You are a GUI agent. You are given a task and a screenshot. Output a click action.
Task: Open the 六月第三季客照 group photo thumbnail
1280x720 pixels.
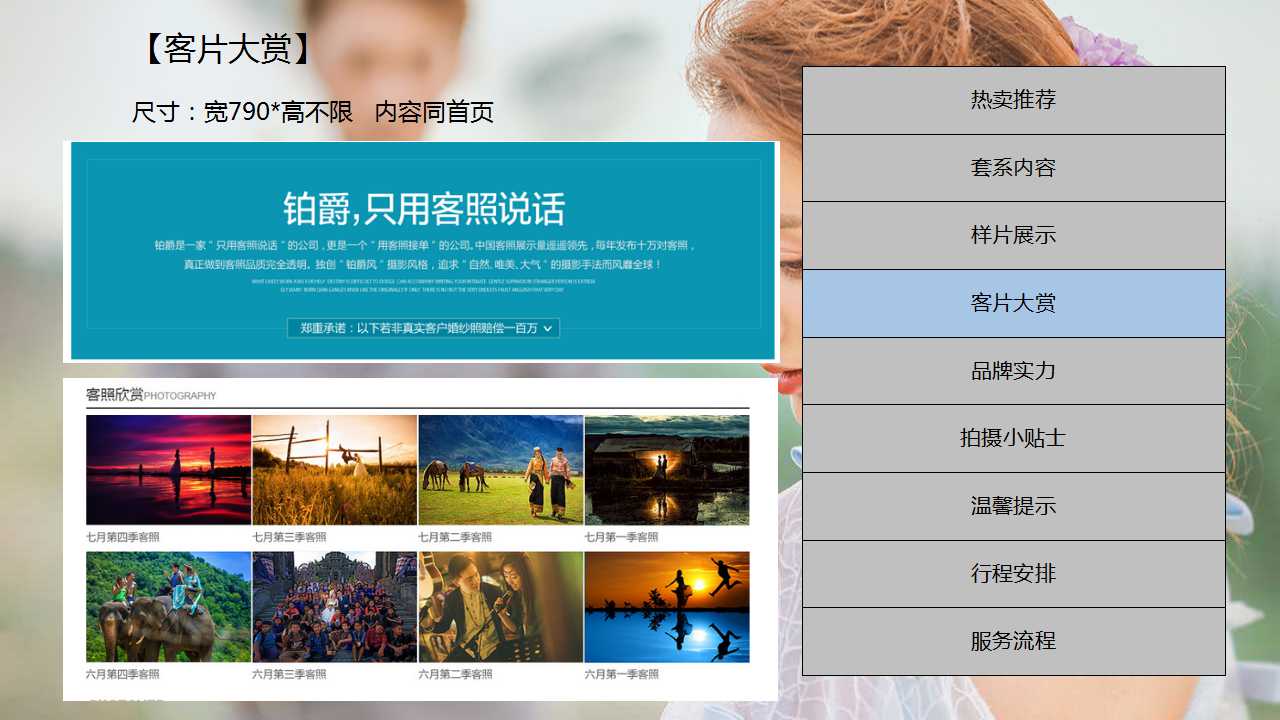coord(334,607)
